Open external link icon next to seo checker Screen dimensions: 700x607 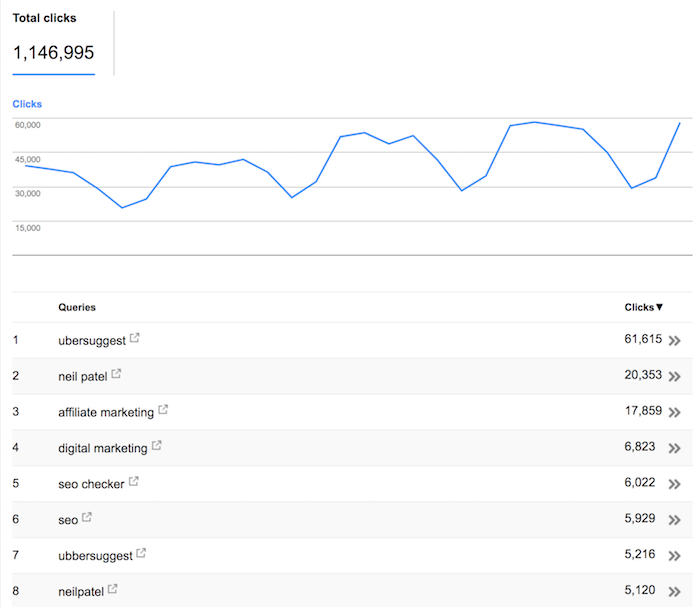133,481
